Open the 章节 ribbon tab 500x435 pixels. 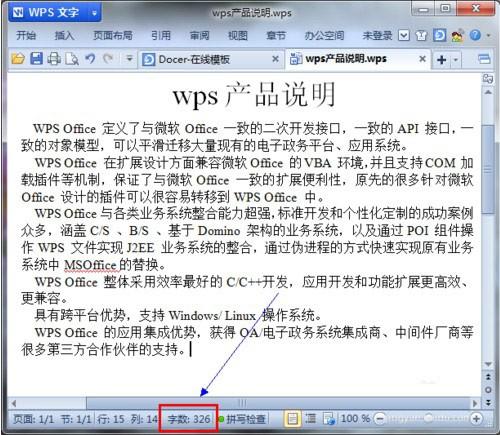(x=276, y=35)
